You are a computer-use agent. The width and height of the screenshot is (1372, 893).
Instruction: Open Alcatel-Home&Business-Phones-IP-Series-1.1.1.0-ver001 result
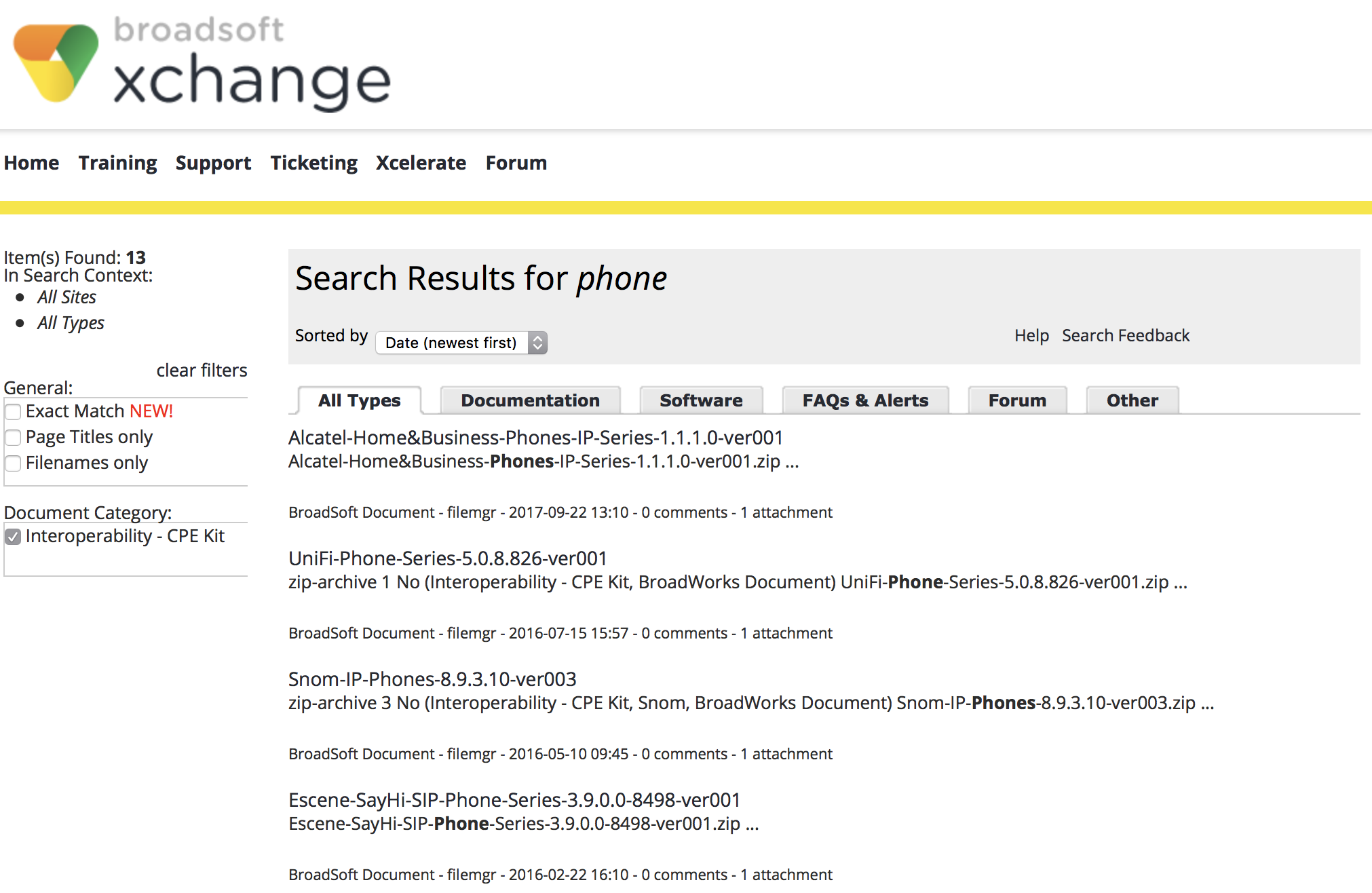[x=536, y=438]
